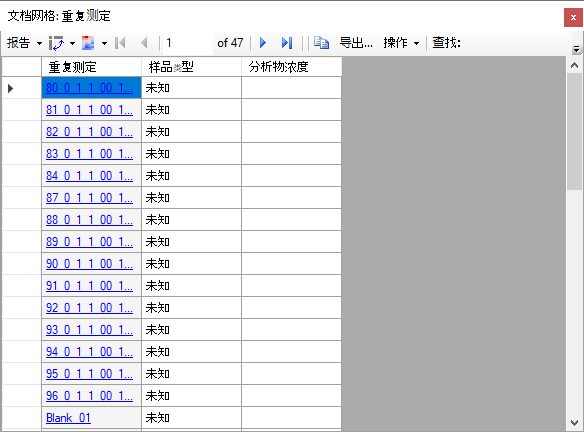This screenshot has height=432, width=584.
Task: Click the 分析物浓度 column header
Action: [291, 67]
